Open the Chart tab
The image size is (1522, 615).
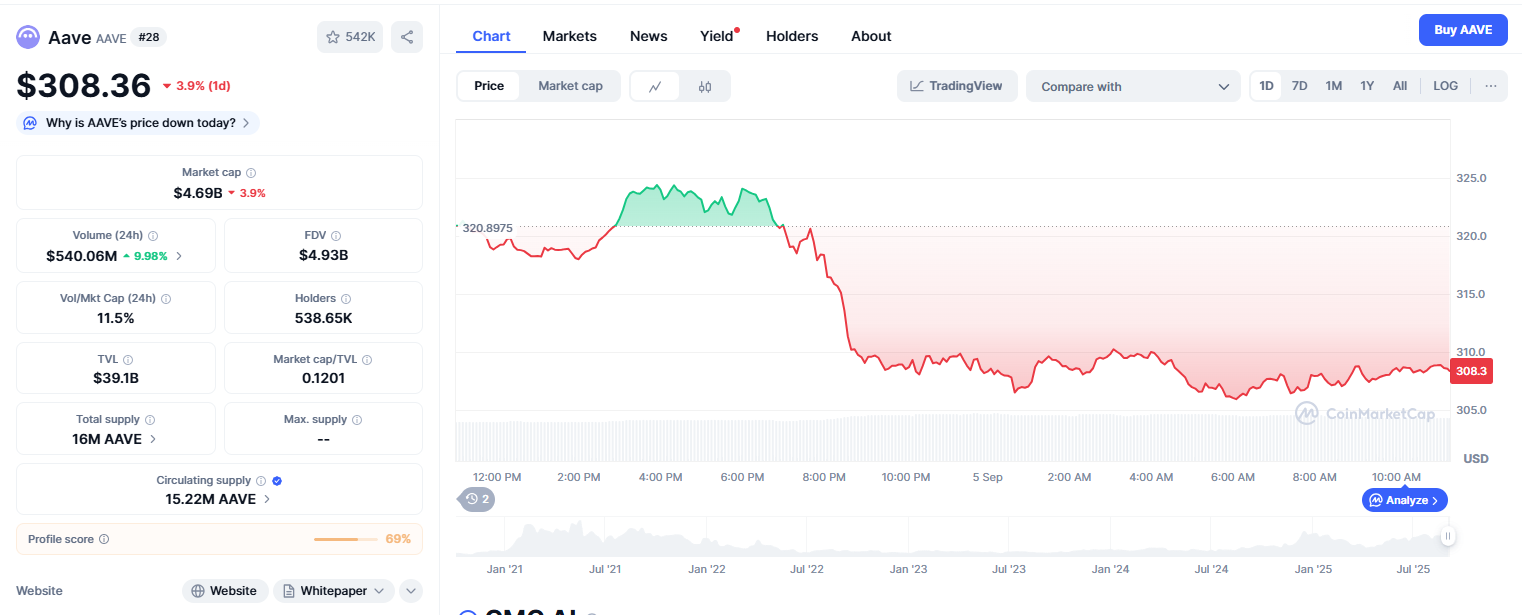[491, 36]
